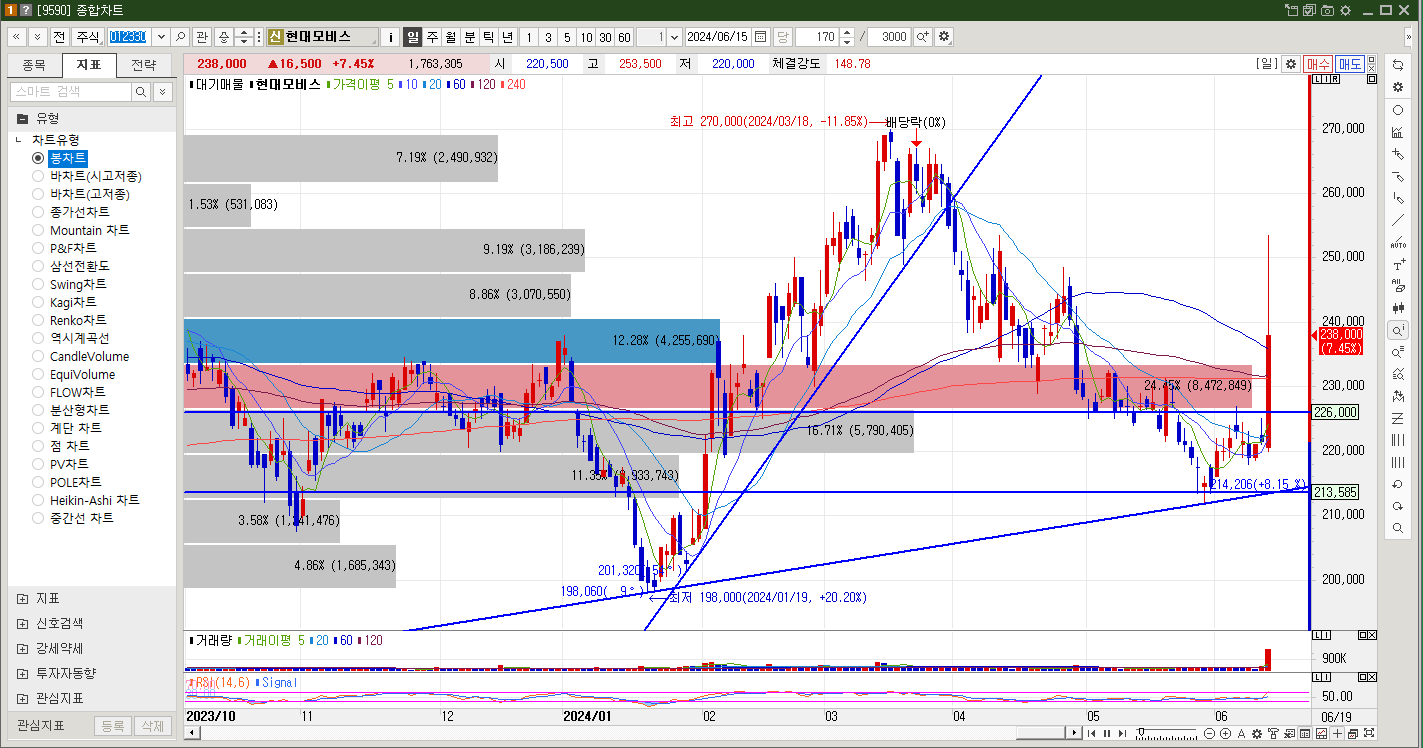
Task: Click the 매수 buy button
Action: tap(1318, 64)
